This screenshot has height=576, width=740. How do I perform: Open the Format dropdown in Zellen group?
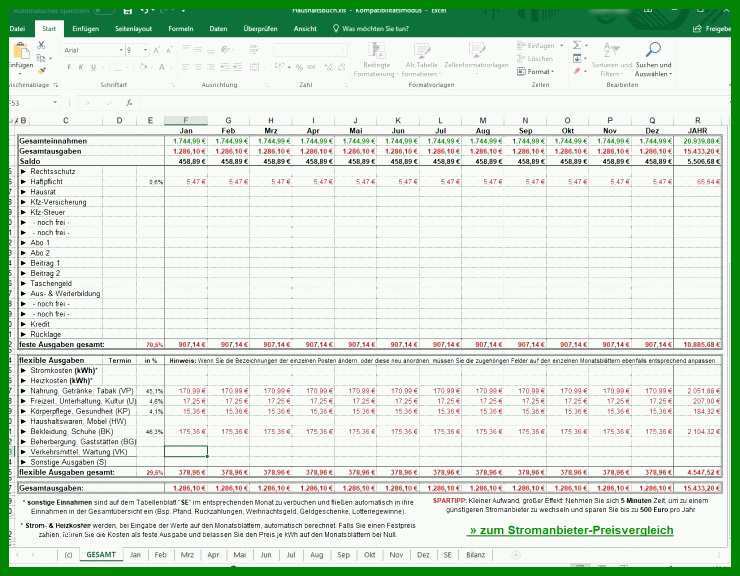click(536, 71)
